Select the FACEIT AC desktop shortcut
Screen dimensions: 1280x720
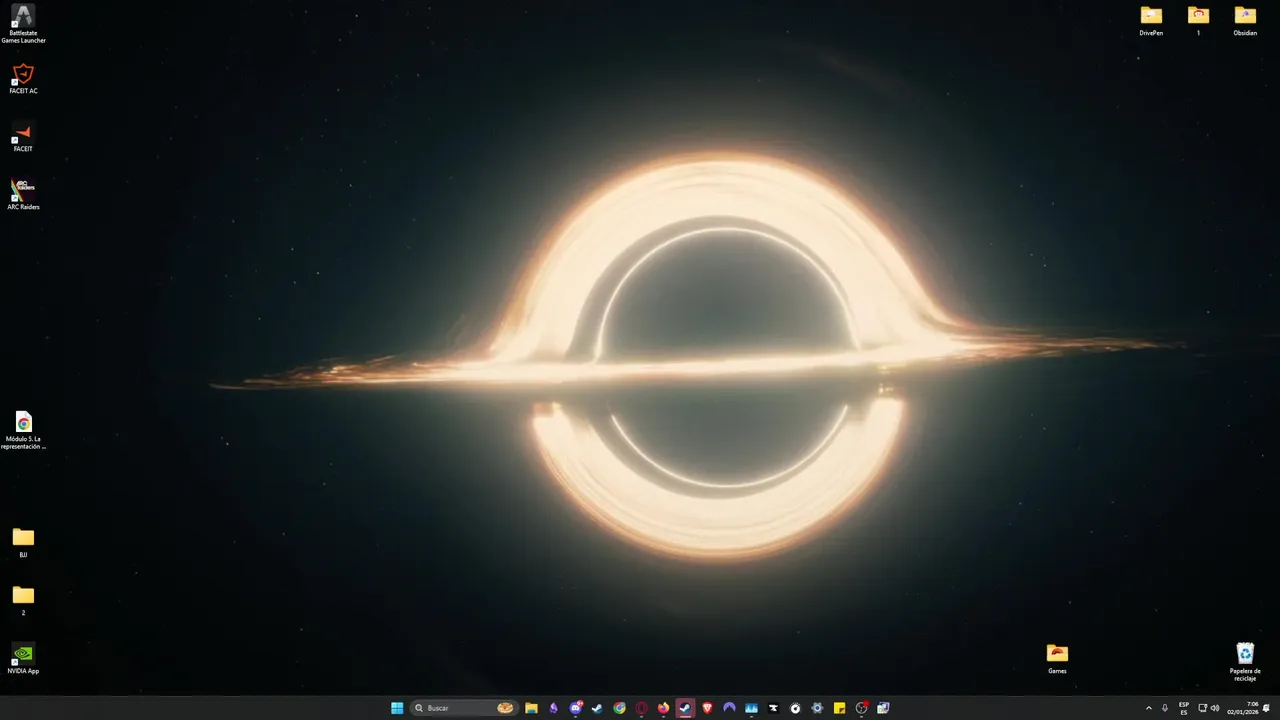[23, 79]
